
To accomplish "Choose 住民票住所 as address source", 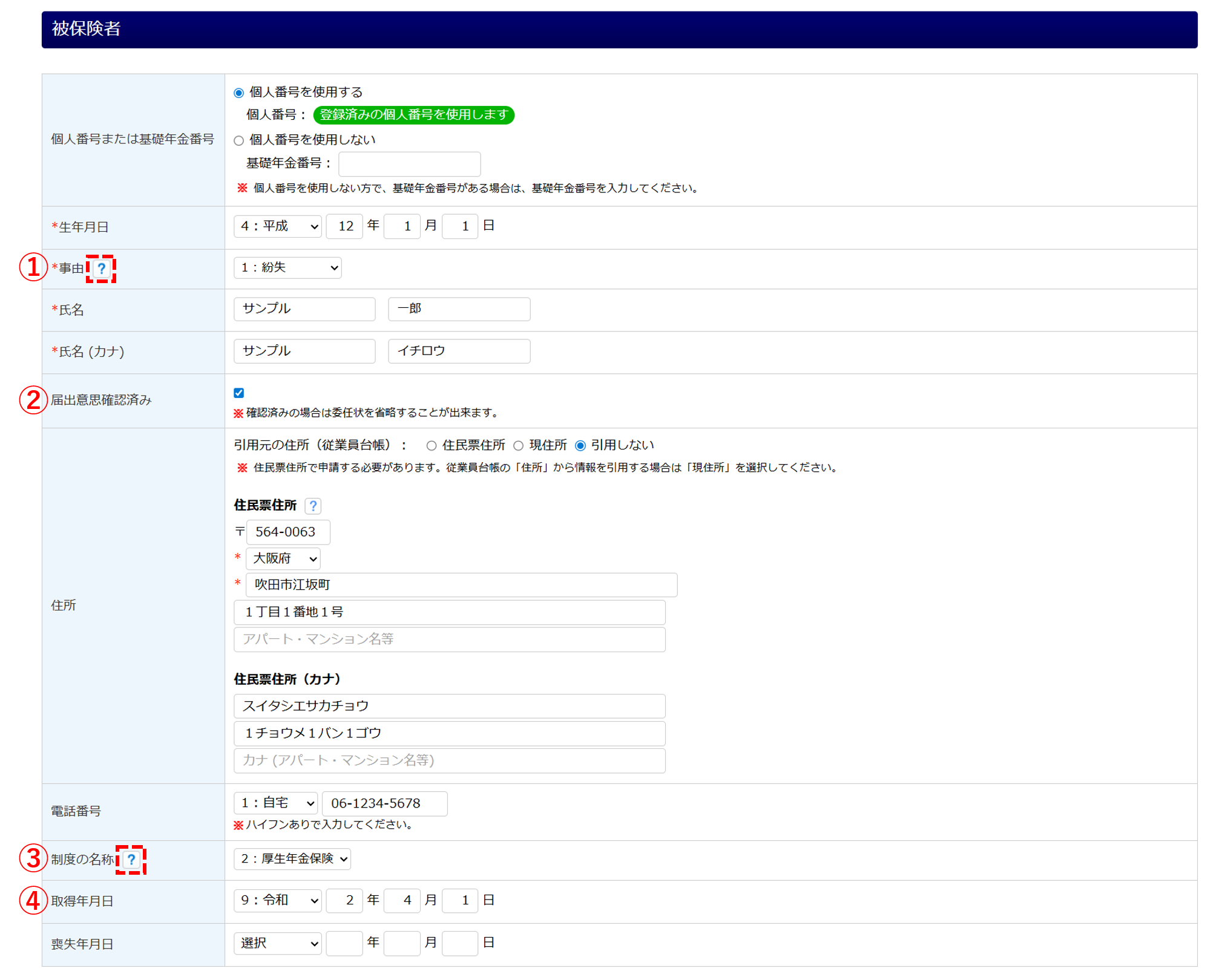I will click(x=432, y=446).
